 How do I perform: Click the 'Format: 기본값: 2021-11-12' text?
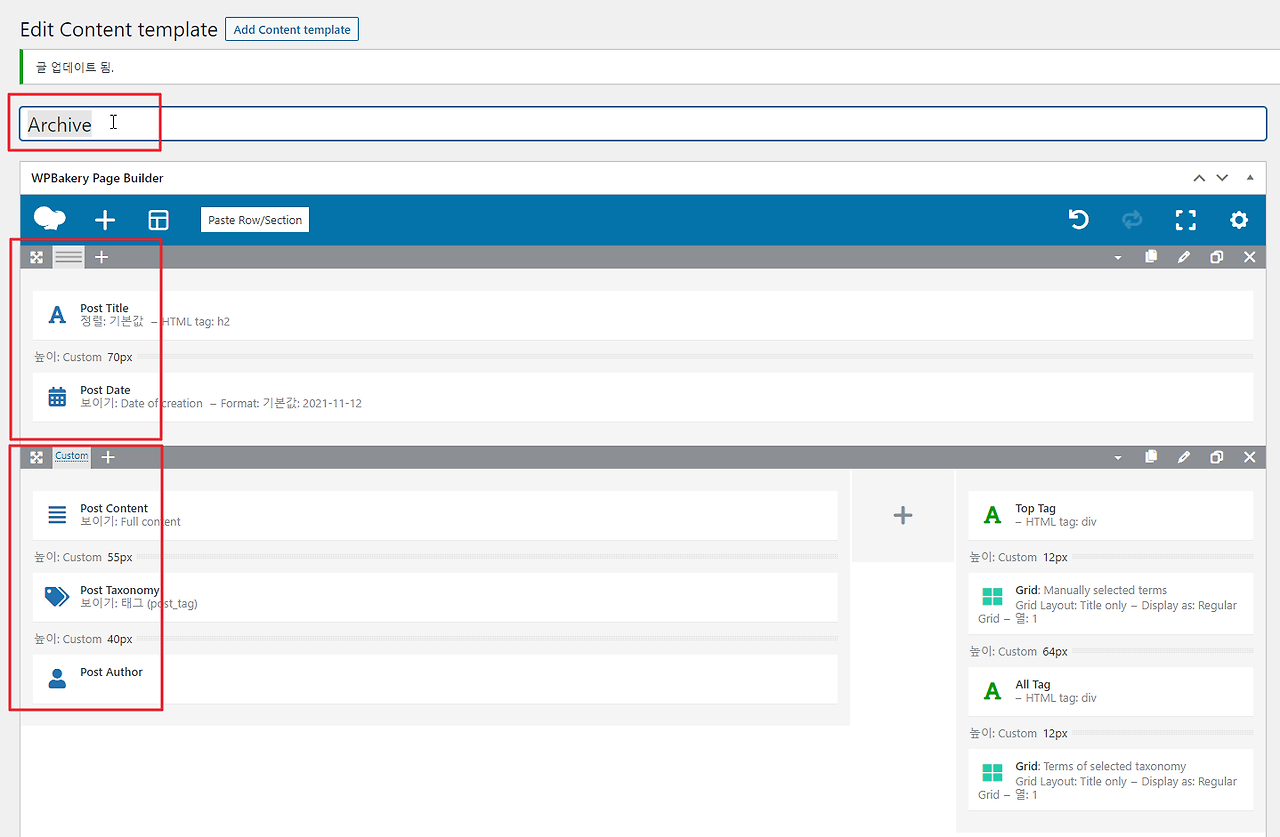tap(291, 404)
